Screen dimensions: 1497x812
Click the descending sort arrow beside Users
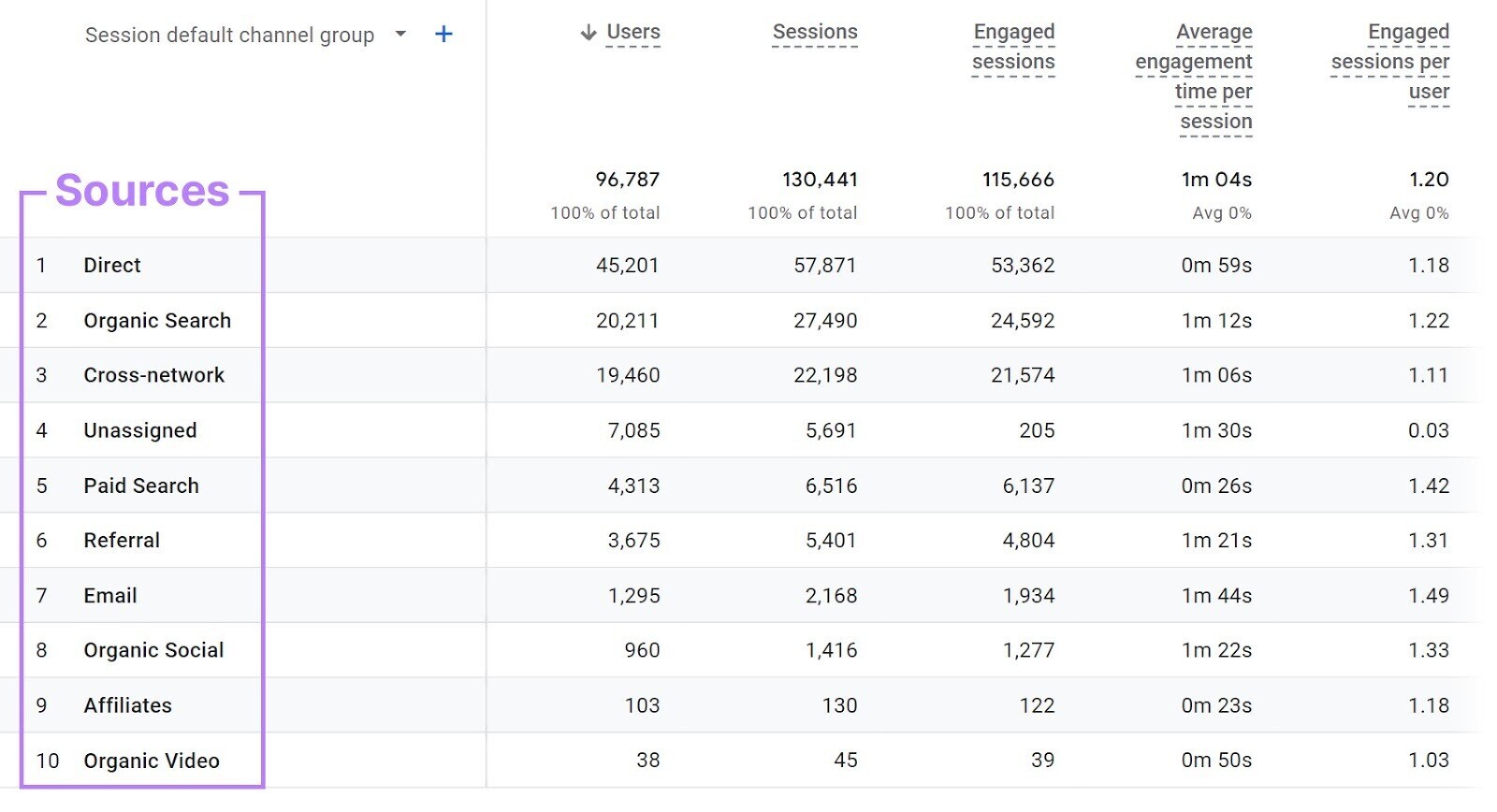(588, 33)
